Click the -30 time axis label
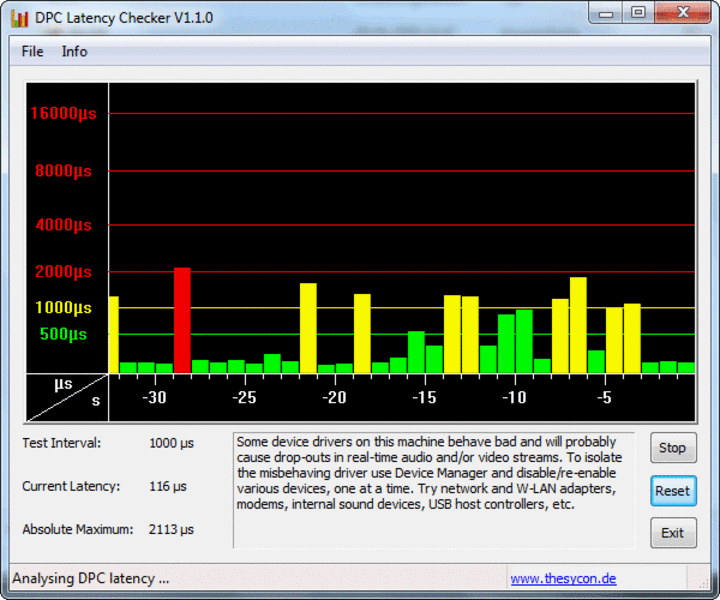The image size is (720, 600). (154, 397)
